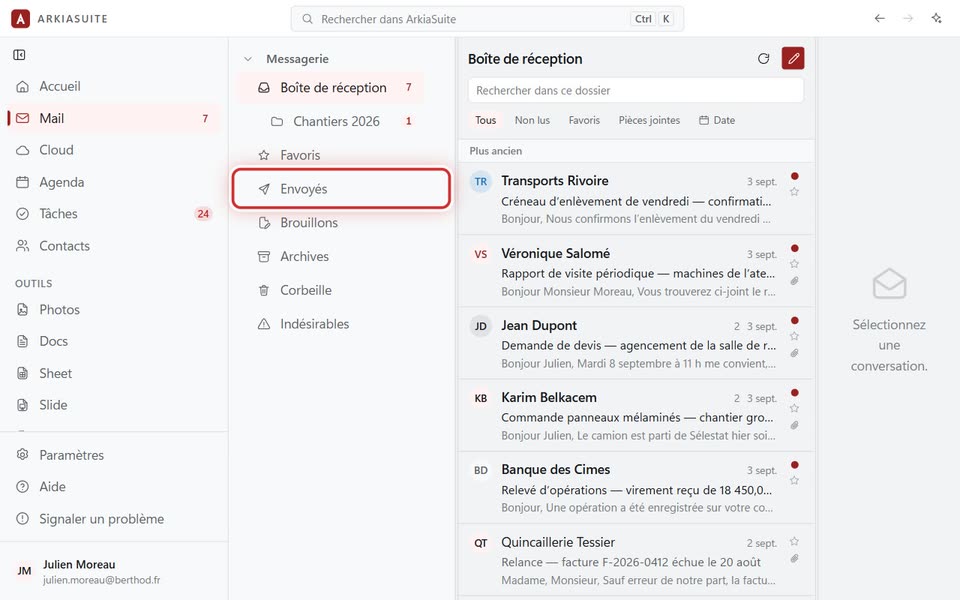Go back using the left arrow icon
This screenshot has height=600, width=960.
[x=880, y=18]
